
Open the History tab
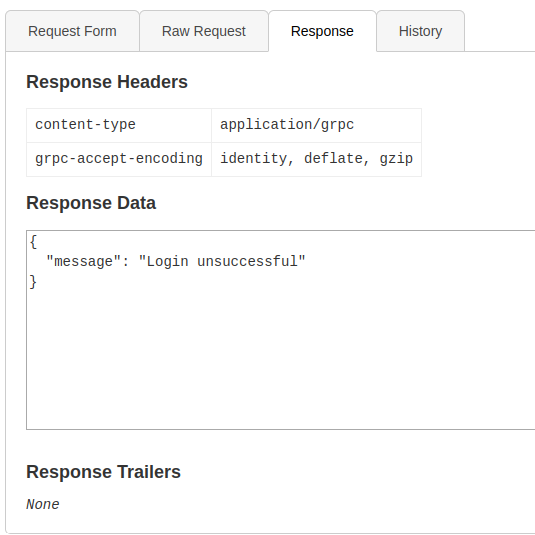click(x=420, y=31)
